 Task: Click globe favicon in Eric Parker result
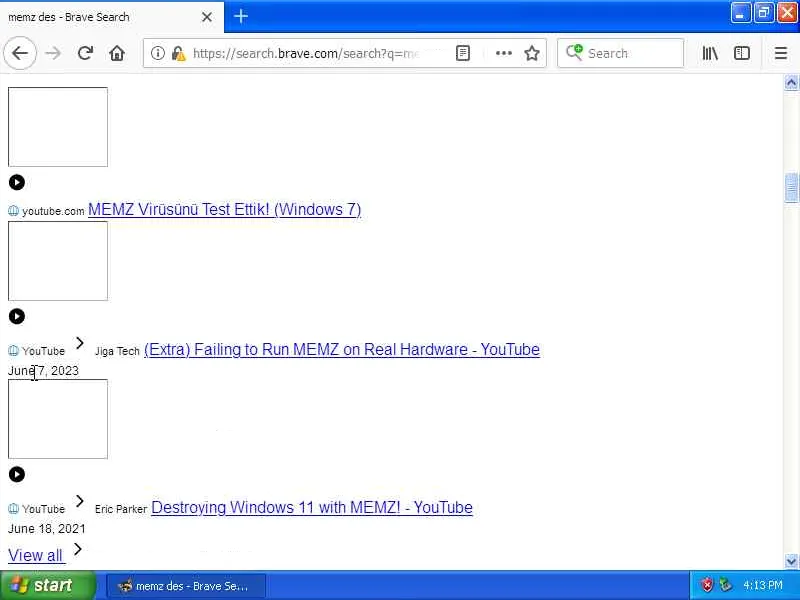point(14,509)
